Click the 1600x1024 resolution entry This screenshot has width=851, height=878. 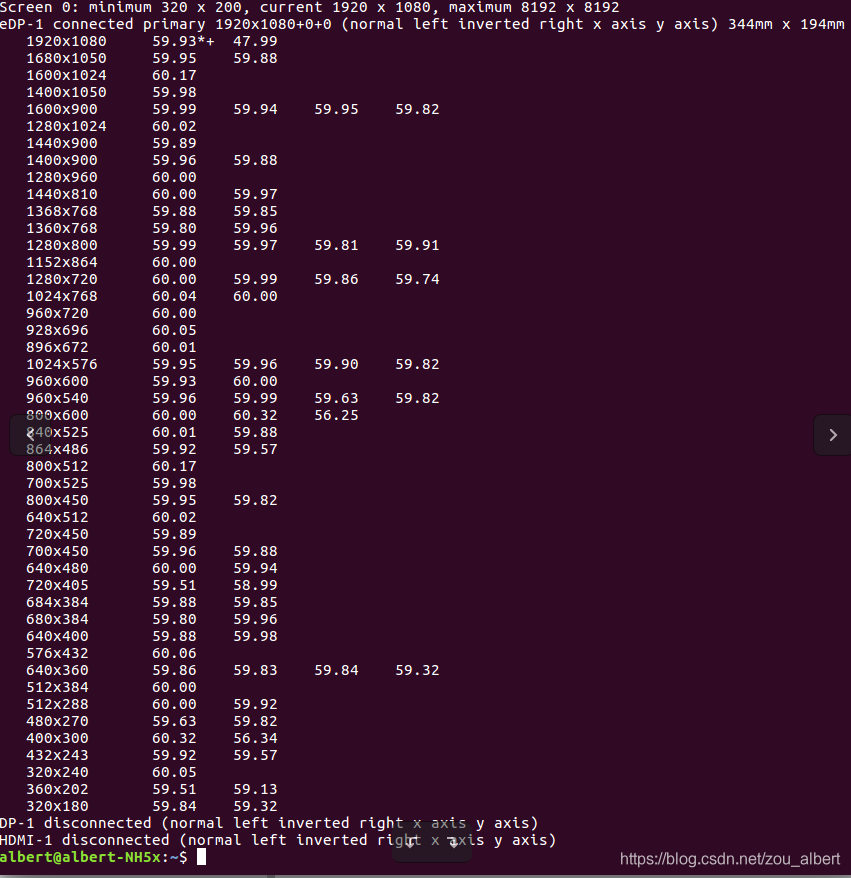[x=66, y=75]
